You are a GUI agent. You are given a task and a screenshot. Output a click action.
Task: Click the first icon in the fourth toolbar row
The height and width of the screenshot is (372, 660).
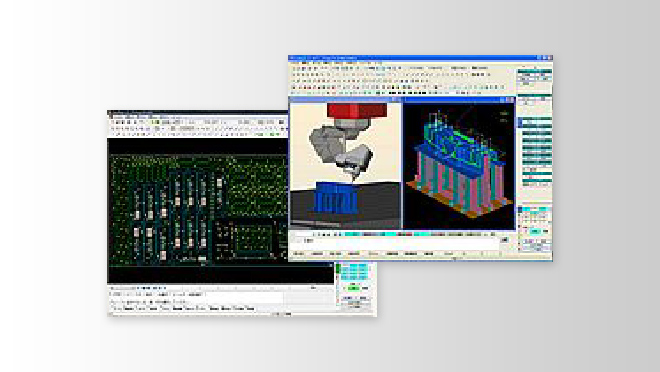coord(294,87)
